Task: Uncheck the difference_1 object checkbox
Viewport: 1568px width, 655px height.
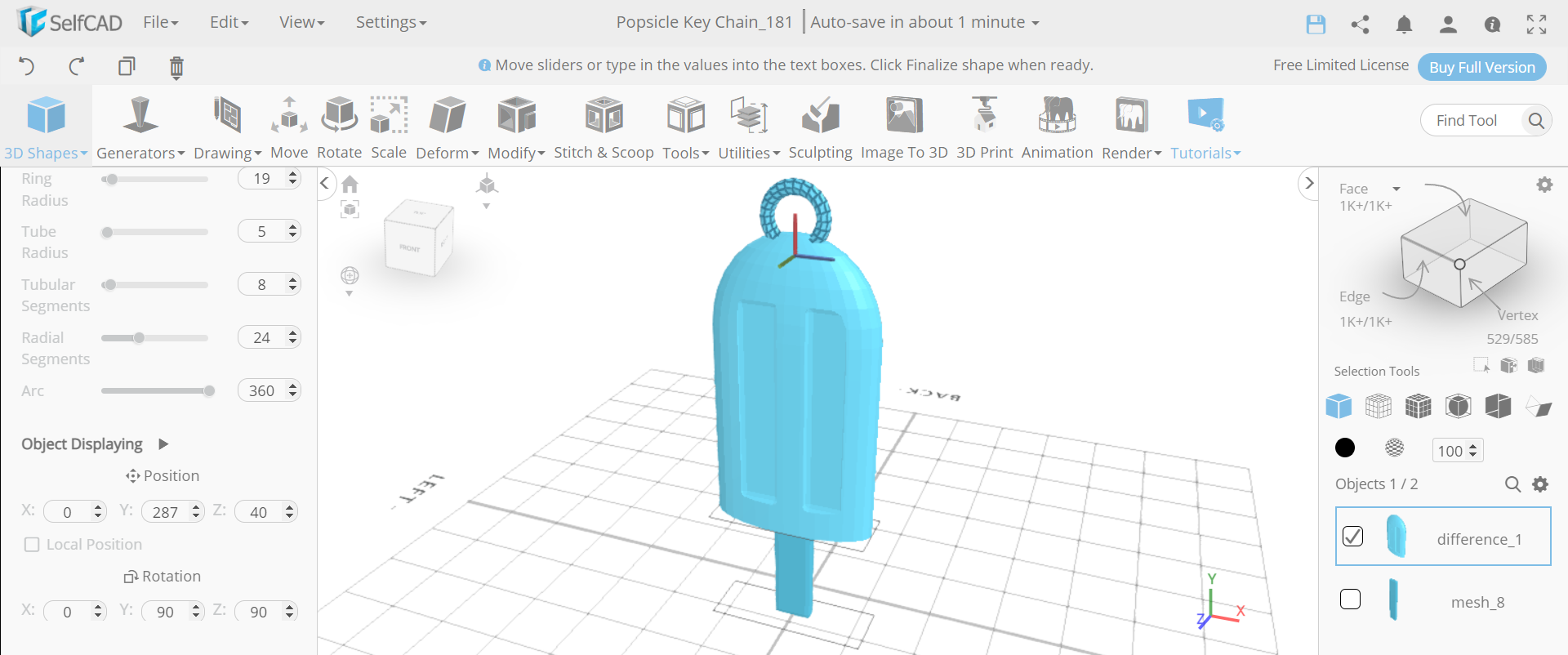Action: pos(1352,536)
